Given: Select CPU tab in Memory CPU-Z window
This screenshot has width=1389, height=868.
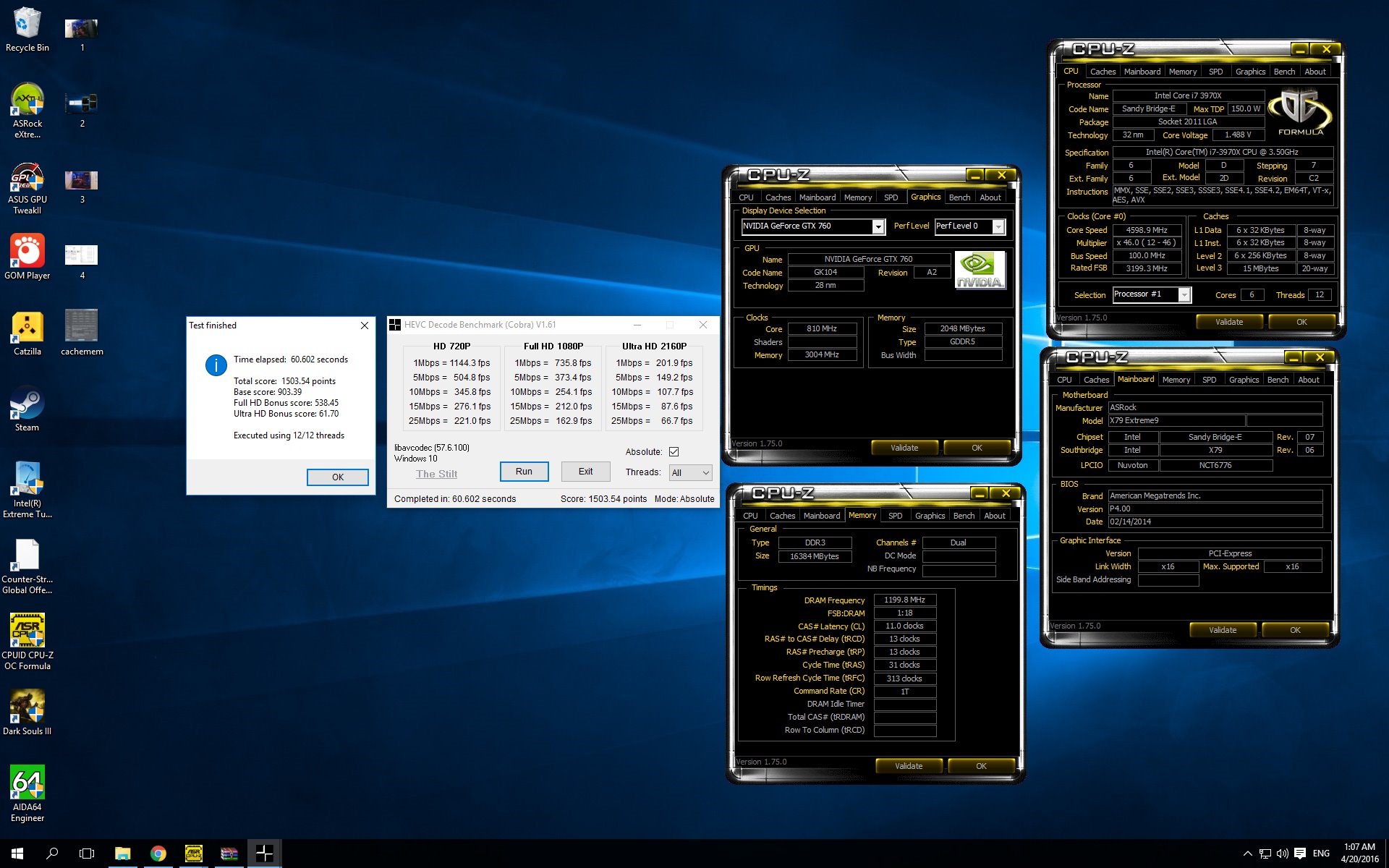Looking at the screenshot, I should pyautogui.click(x=750, y=516).
